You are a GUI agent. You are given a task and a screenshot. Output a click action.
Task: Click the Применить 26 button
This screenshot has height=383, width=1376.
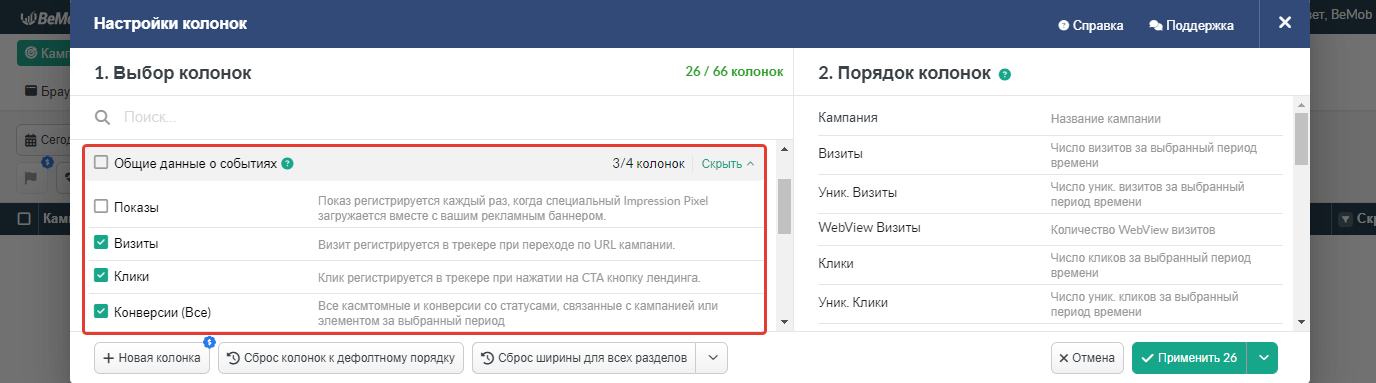(1189, 358)
